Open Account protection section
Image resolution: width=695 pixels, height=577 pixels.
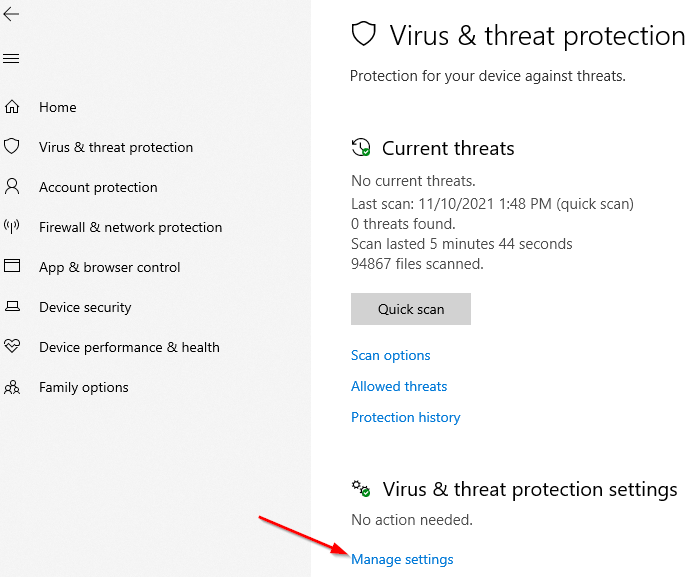(98, 187)
